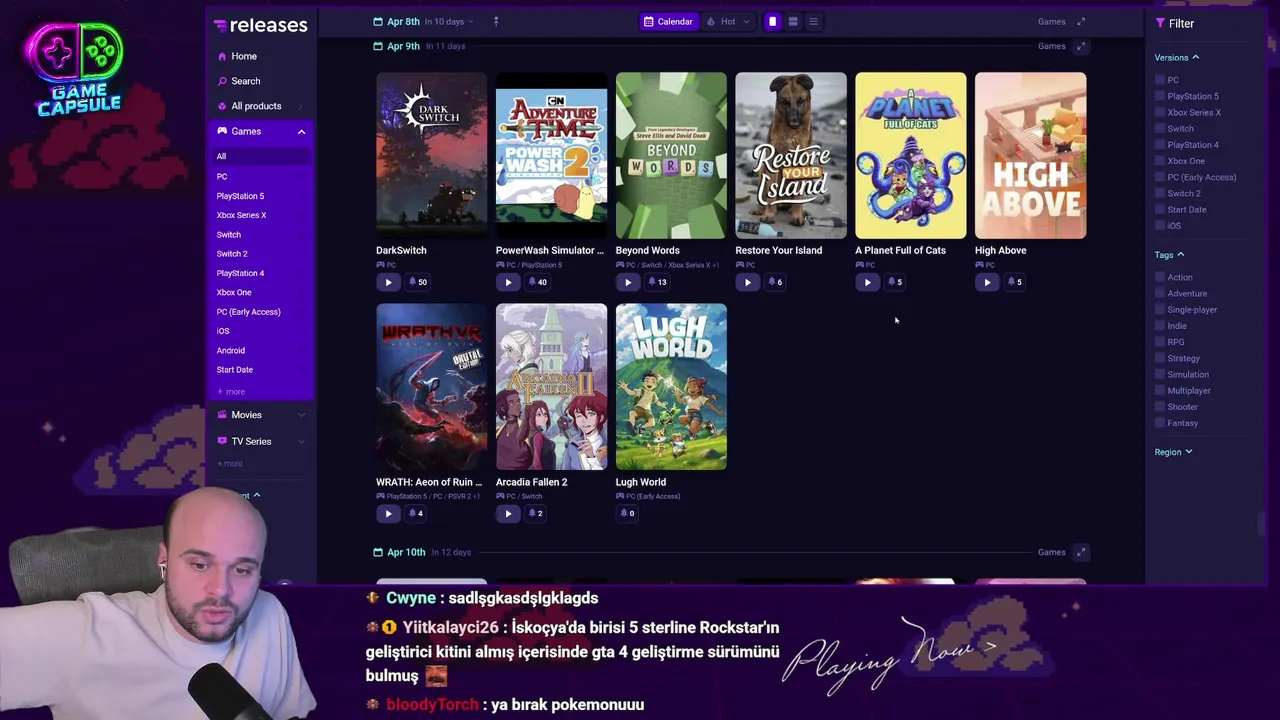Open the DarkSwitch title link
Viewport: 1280px width, 720px height.
tap(401, 250)
